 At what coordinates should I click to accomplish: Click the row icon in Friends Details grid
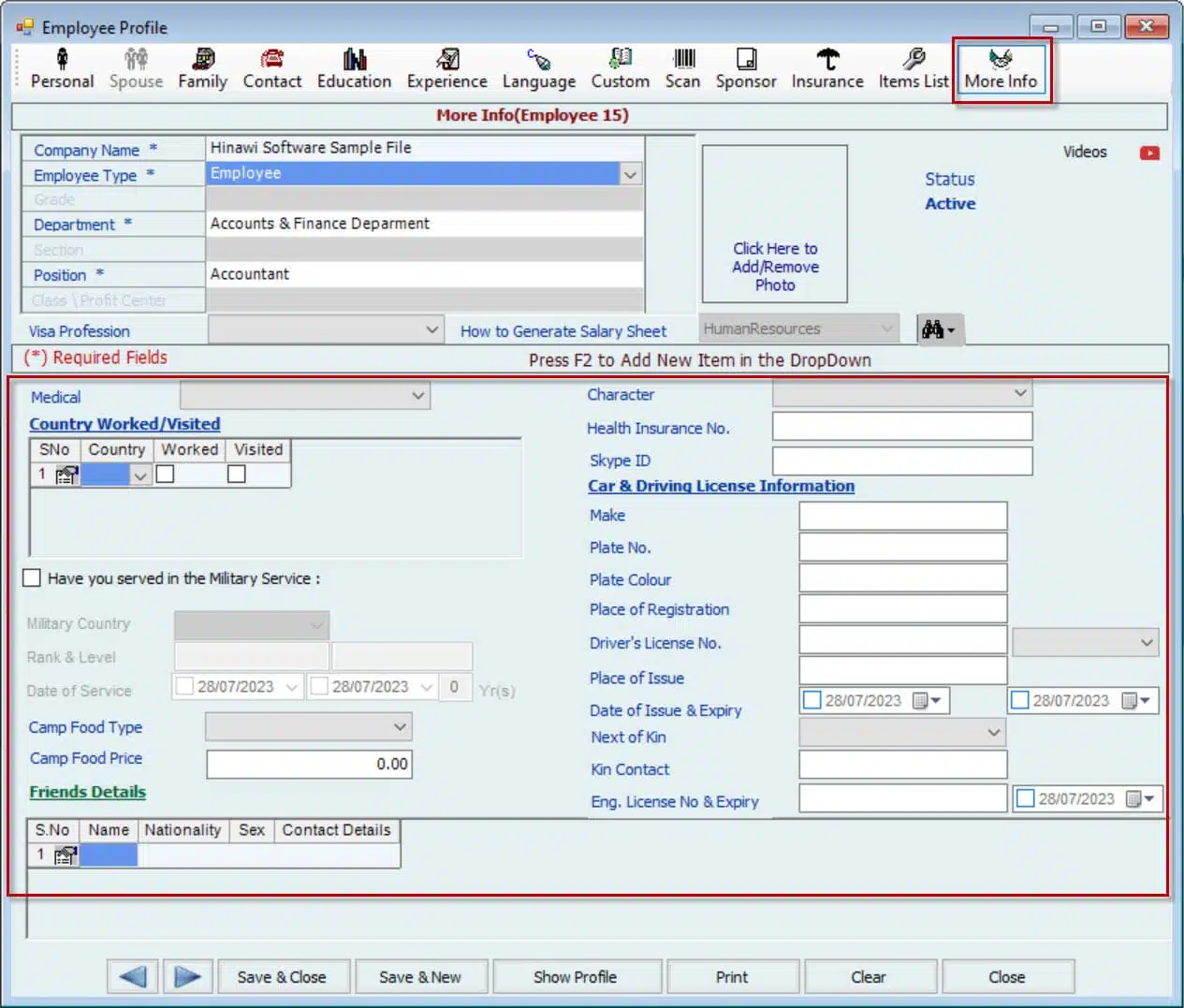click(x=66, y=855)
